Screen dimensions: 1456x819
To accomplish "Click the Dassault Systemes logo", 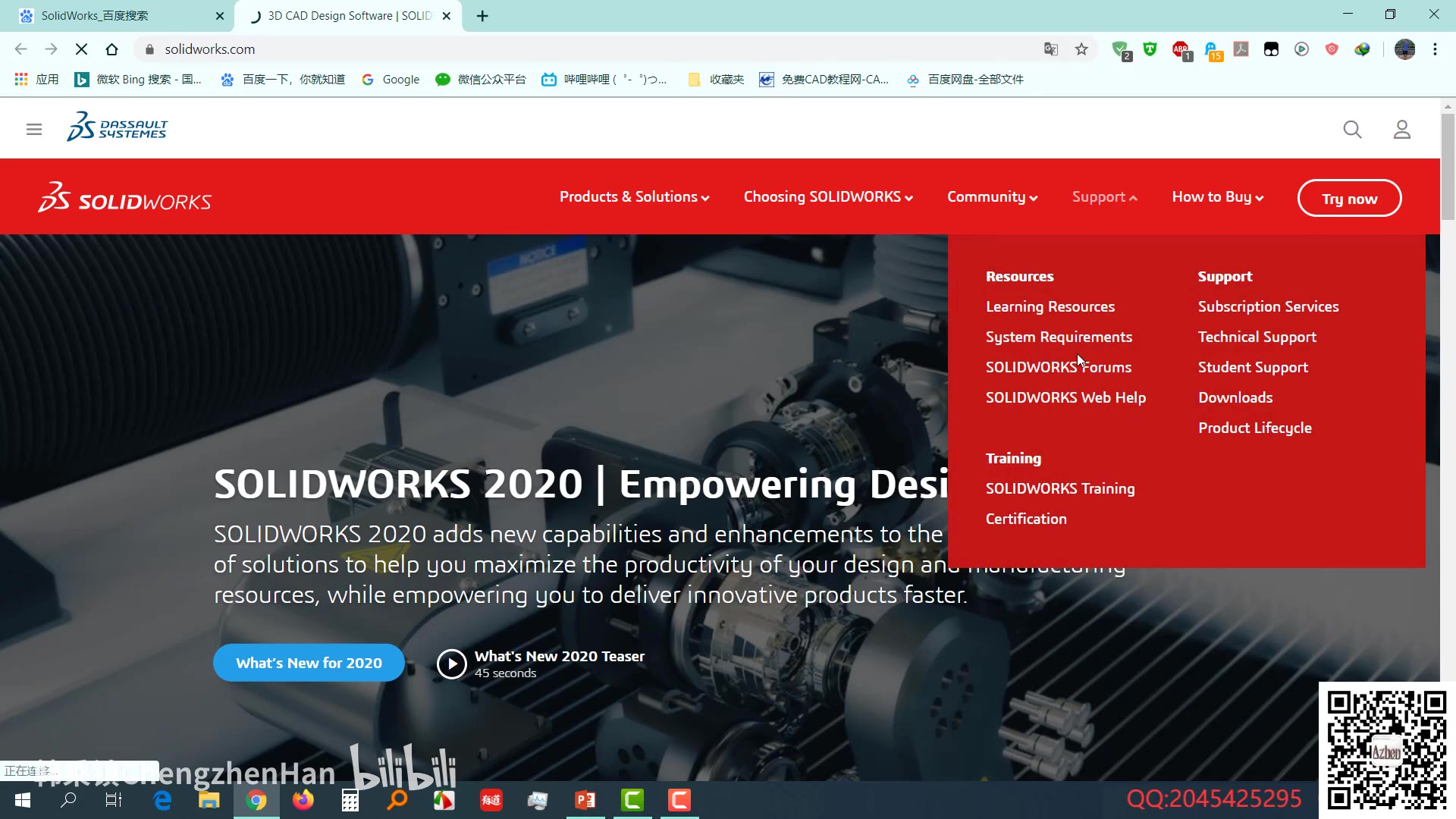I will [117, 127].
